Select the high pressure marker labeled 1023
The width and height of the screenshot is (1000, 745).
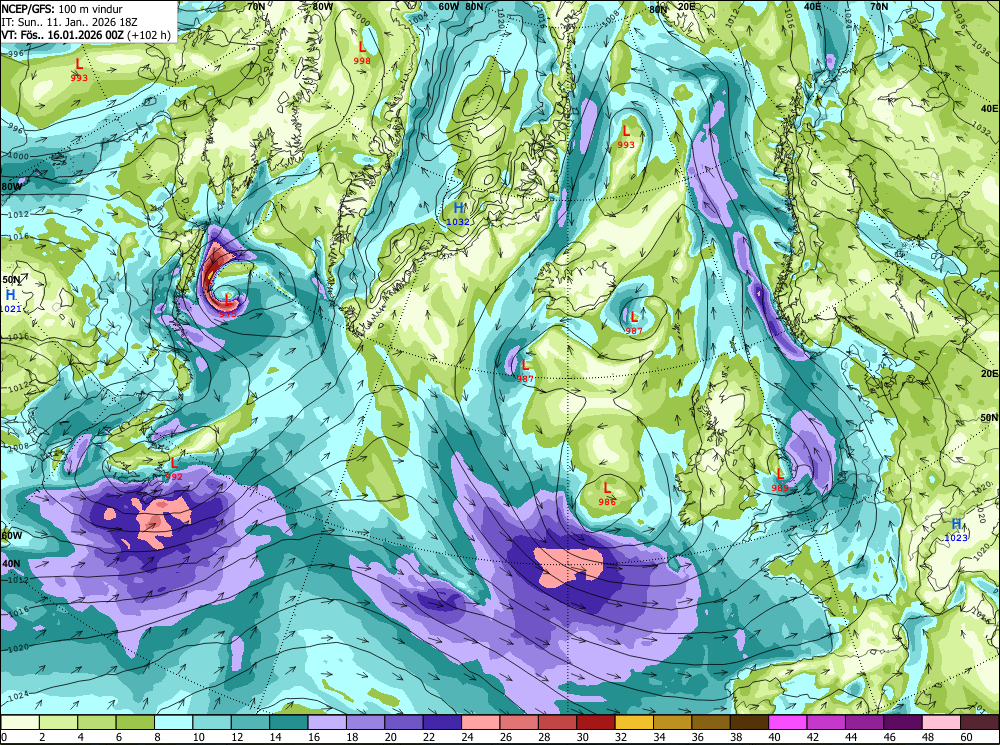956,529
